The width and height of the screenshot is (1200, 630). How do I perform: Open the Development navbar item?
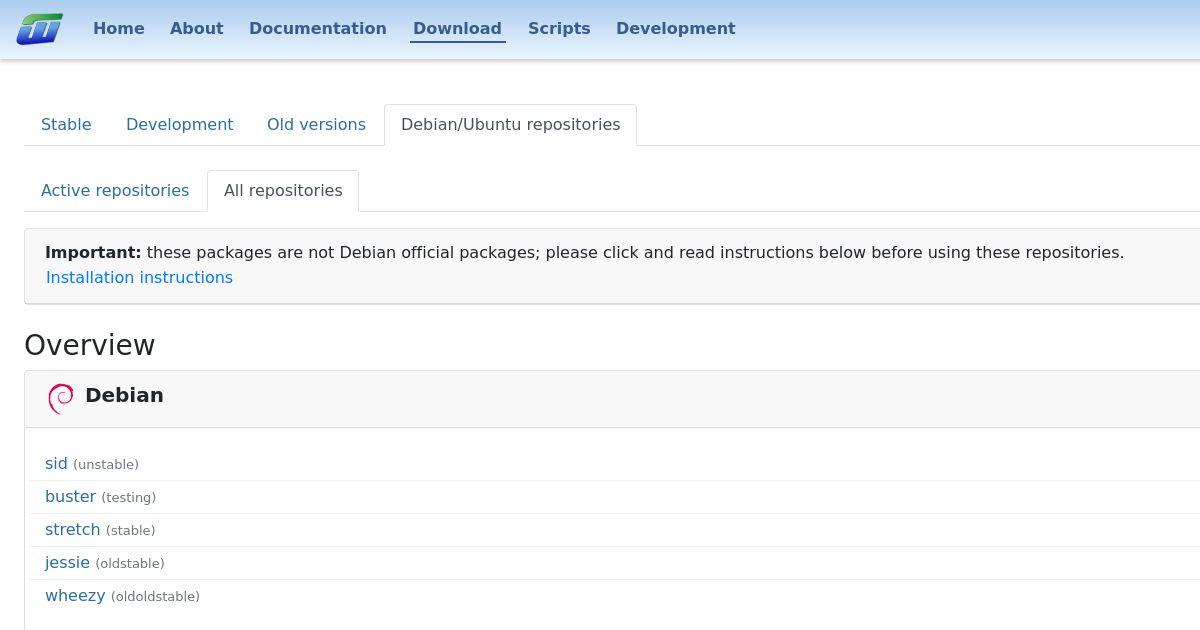pyautogui.click(x=676, y=28)
